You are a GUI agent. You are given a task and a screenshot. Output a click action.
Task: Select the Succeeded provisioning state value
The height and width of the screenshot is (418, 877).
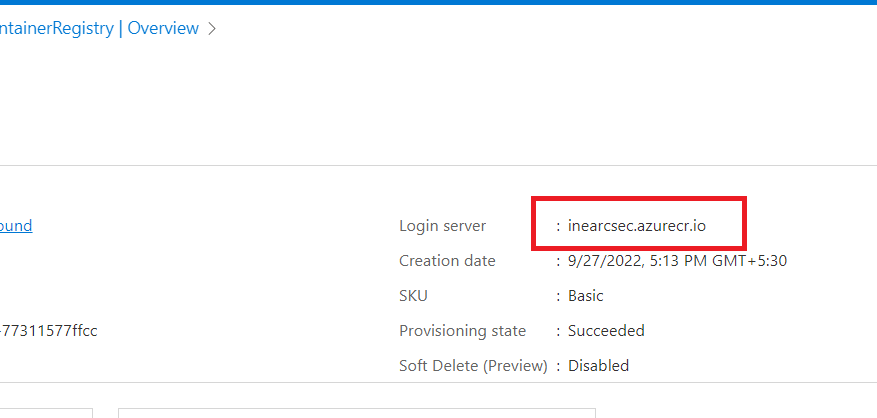(x=606, y=331)
